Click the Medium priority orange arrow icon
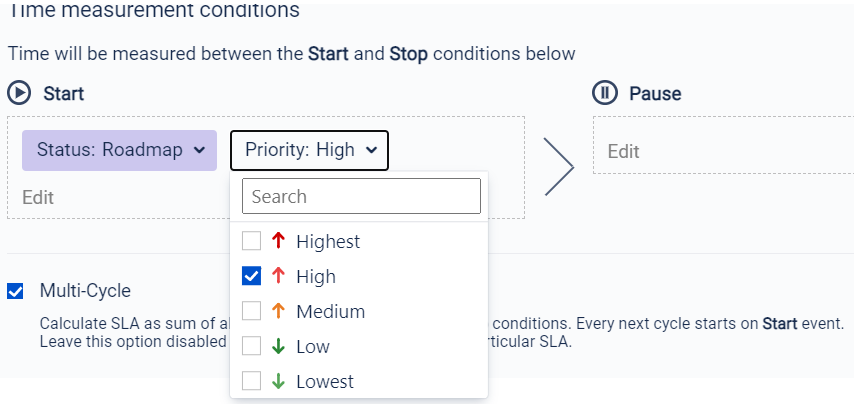This screenshot has height=404, width=854. tap(278, 311)
